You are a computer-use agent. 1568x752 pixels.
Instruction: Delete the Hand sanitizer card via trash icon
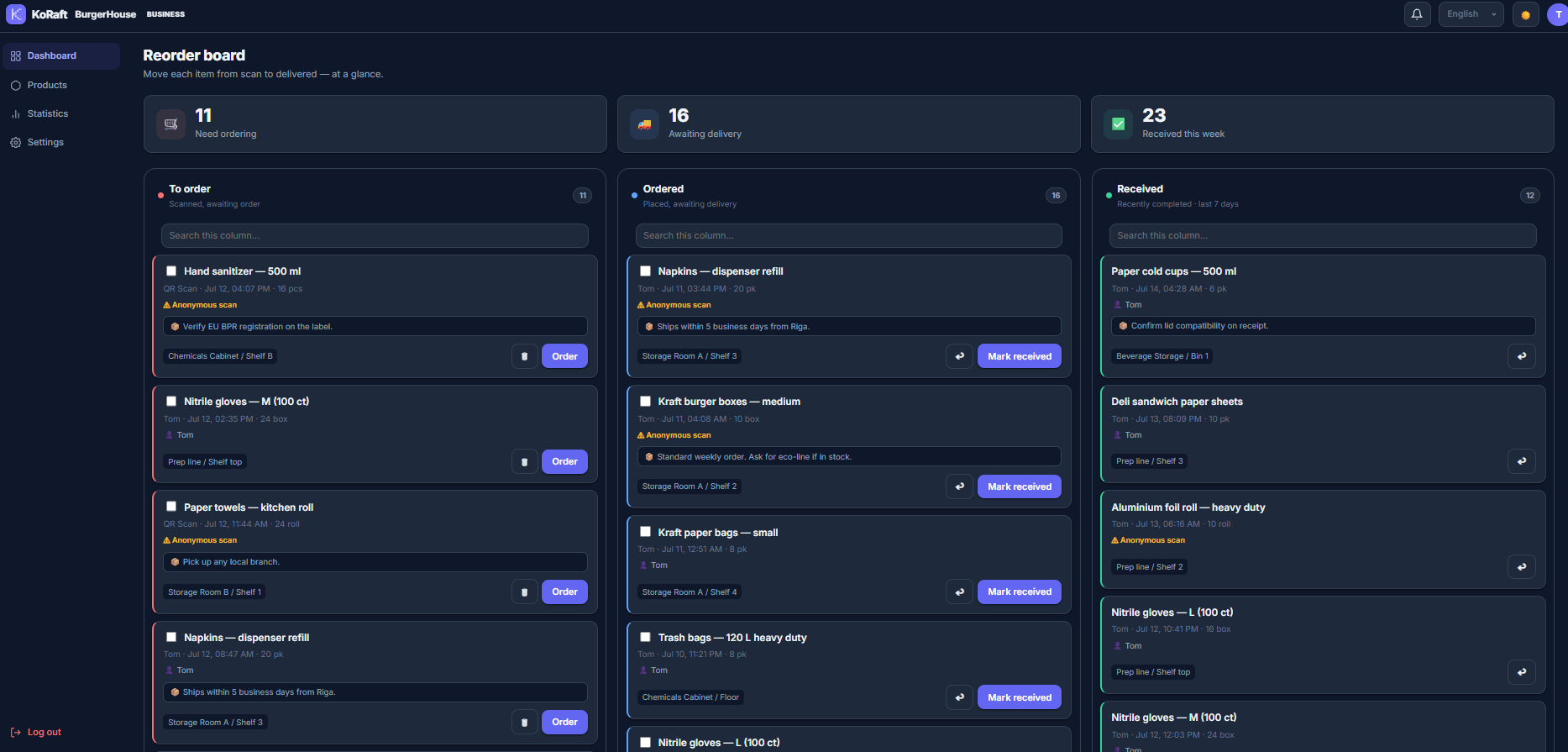525,356
